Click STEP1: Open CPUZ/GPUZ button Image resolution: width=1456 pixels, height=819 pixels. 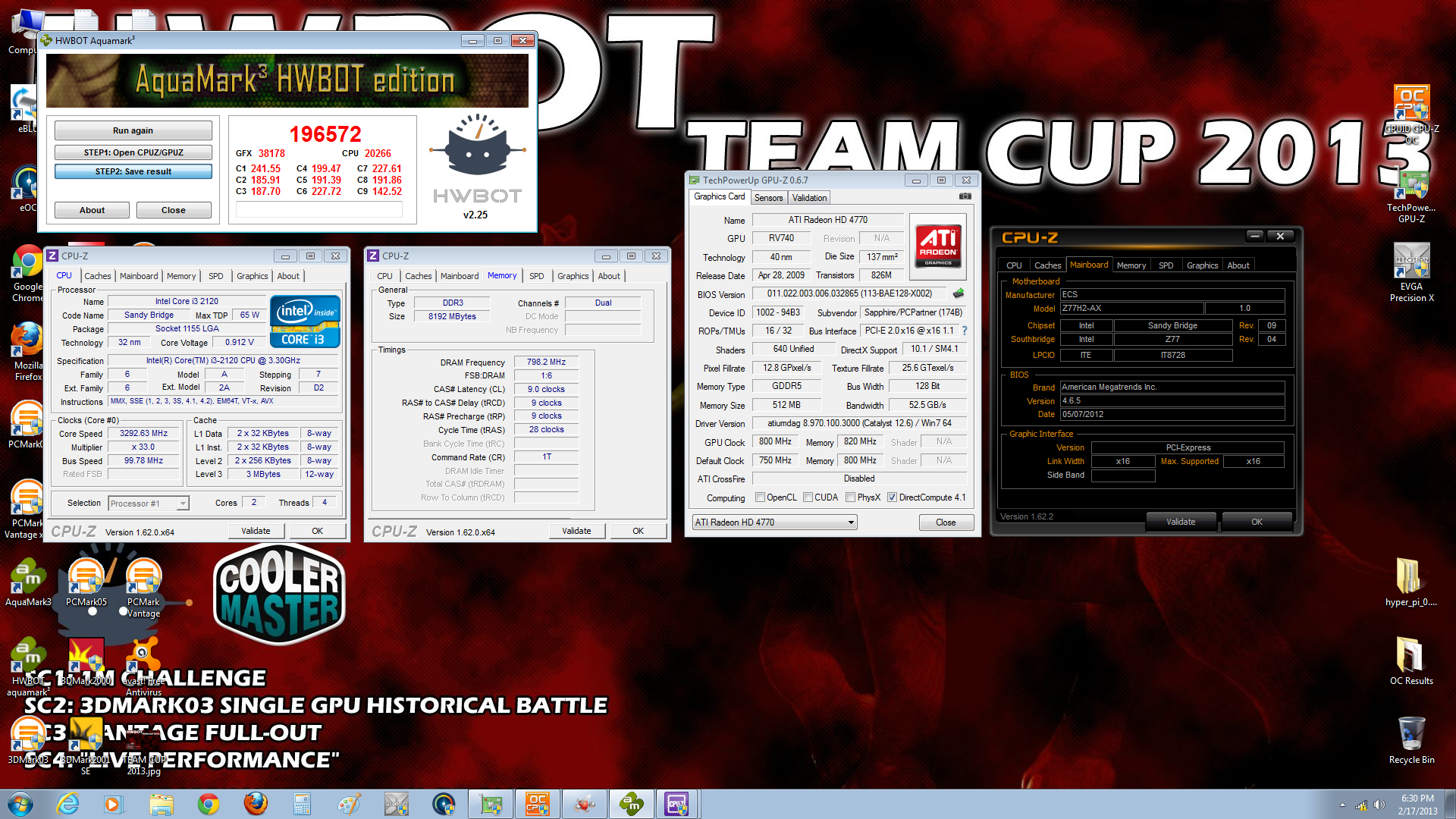133,152
